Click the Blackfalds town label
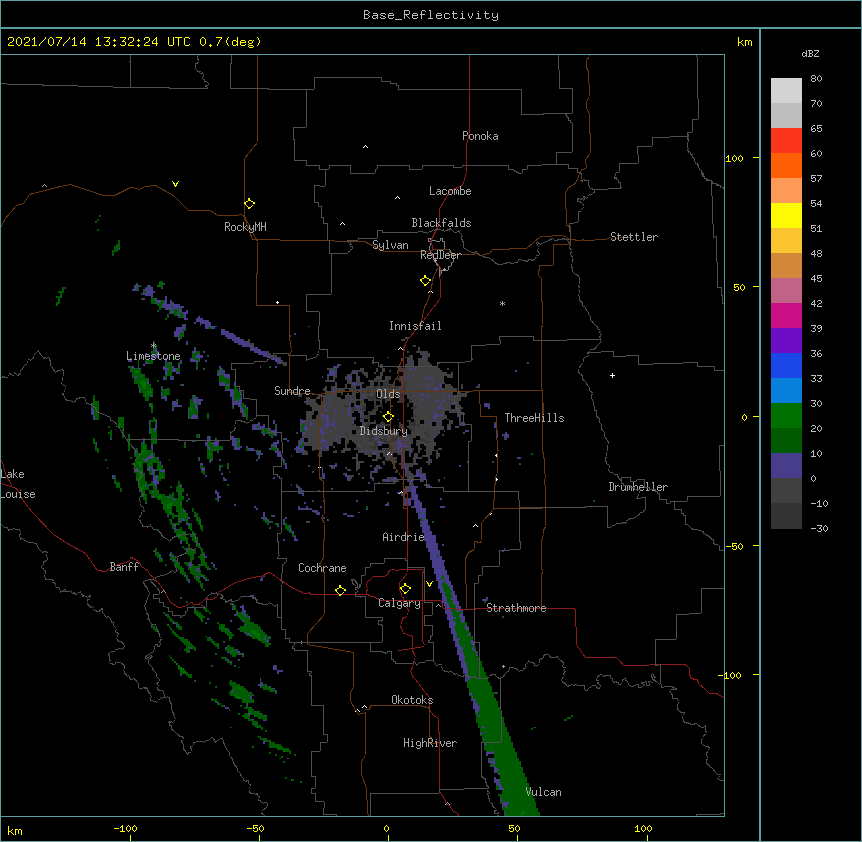The height and width of the screenshot is (842, 862). (441, 223)
